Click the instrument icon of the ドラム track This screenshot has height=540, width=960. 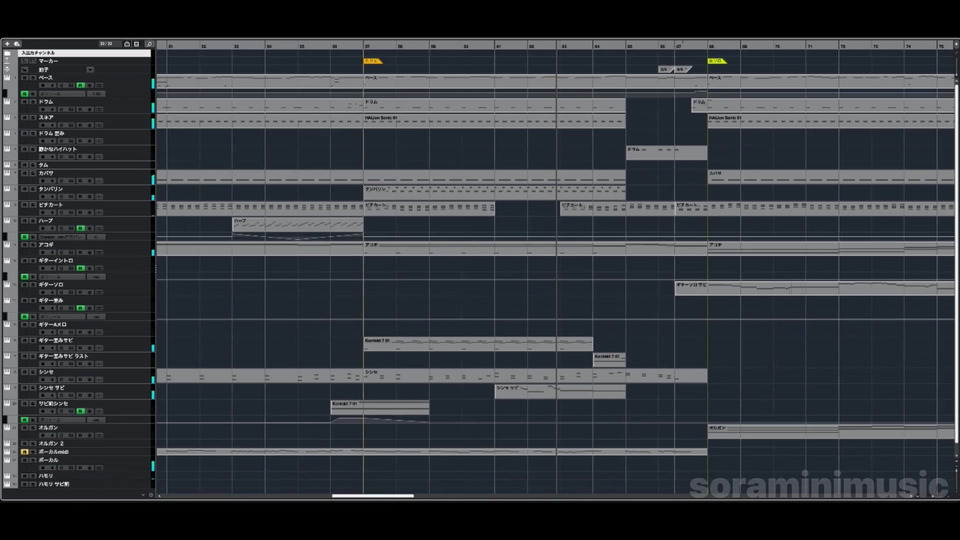click(7, 102)
